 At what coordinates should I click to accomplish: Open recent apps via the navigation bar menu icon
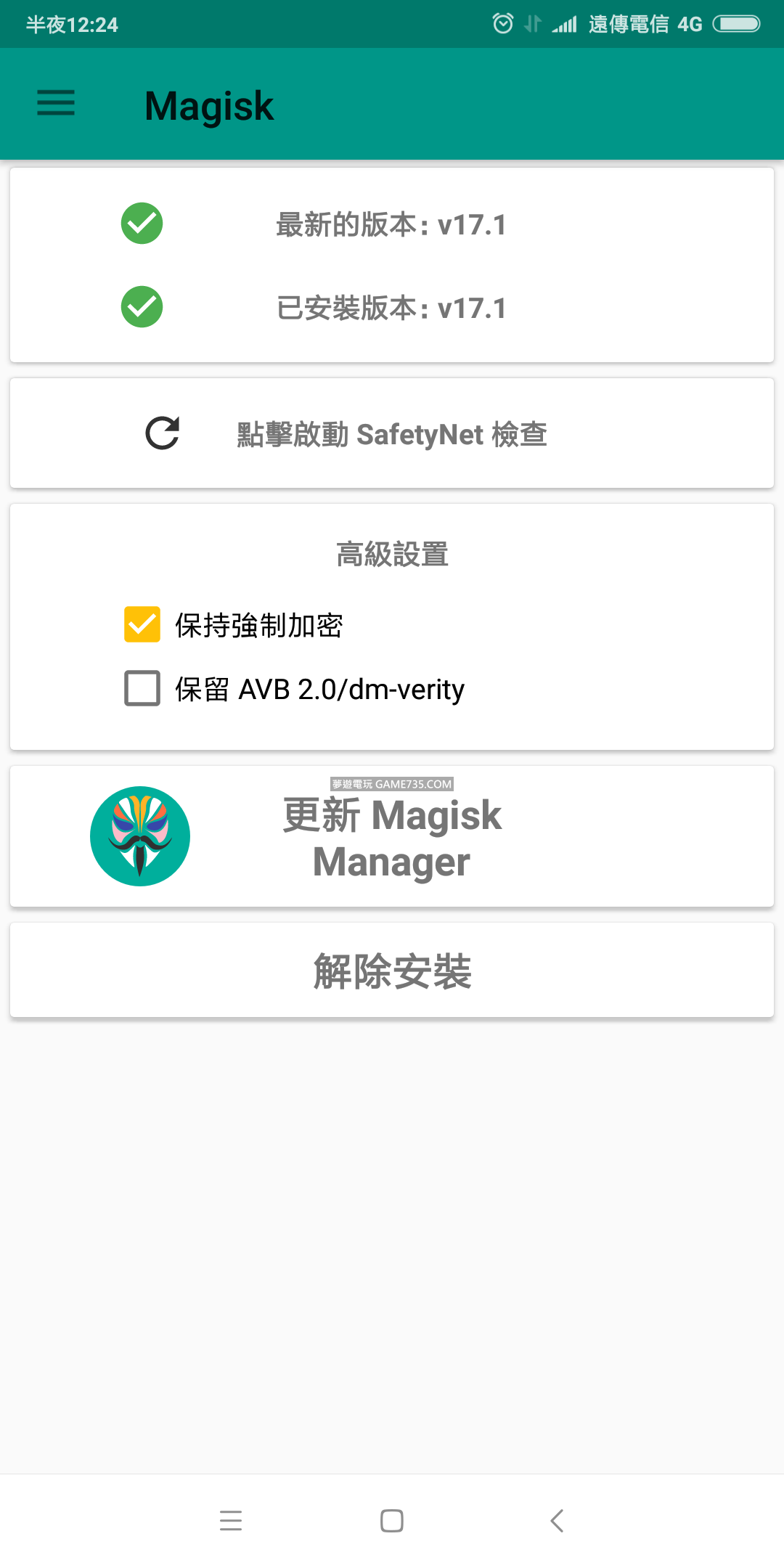[231, 1520]
